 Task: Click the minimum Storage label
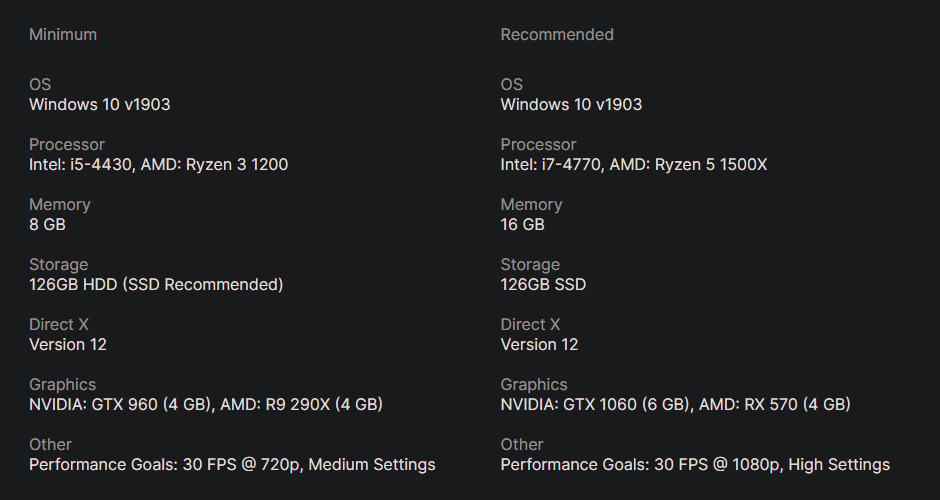tap(58, 264)
